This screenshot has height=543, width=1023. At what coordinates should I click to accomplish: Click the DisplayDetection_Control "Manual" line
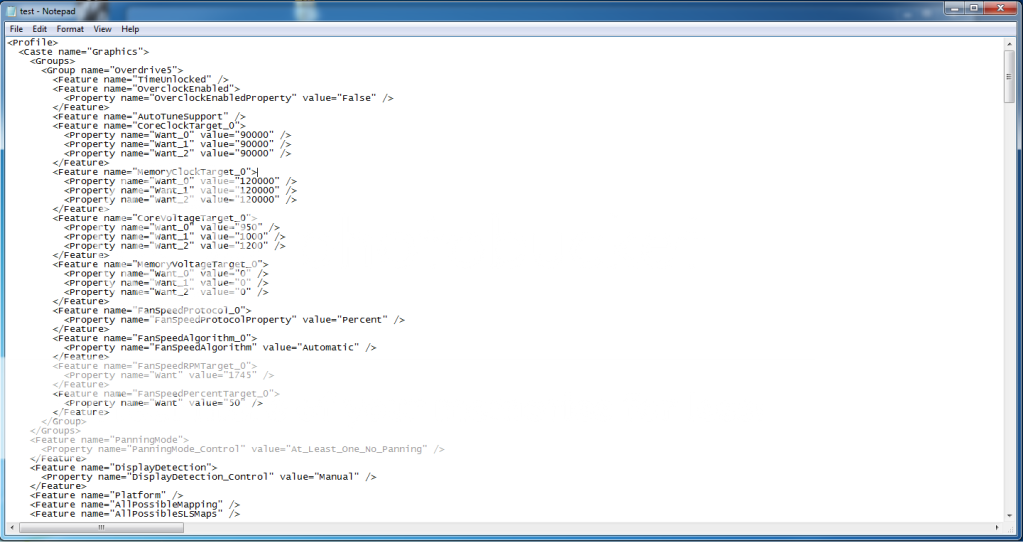[x=208, y=477]
